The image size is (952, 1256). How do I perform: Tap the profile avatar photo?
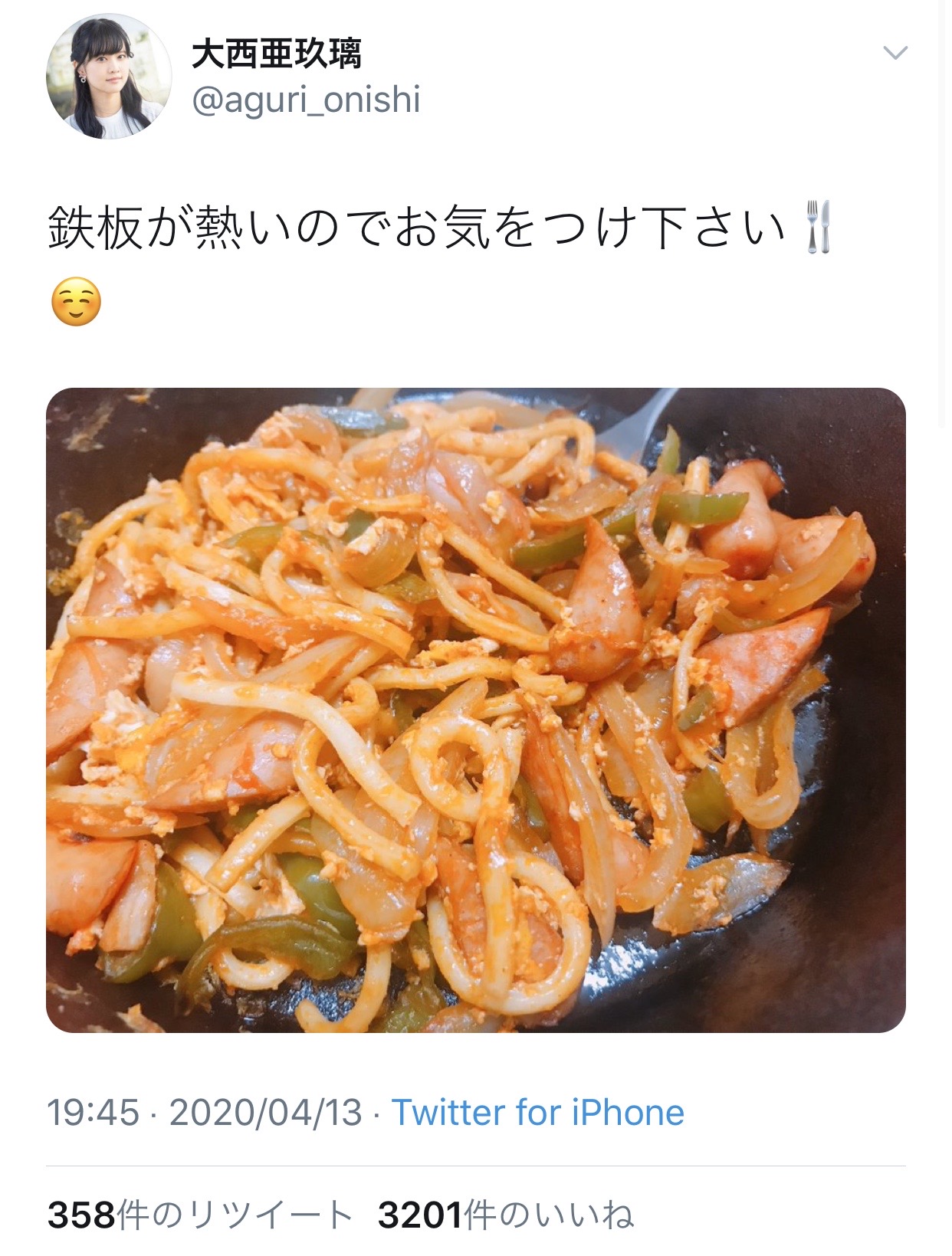[109, 77]
